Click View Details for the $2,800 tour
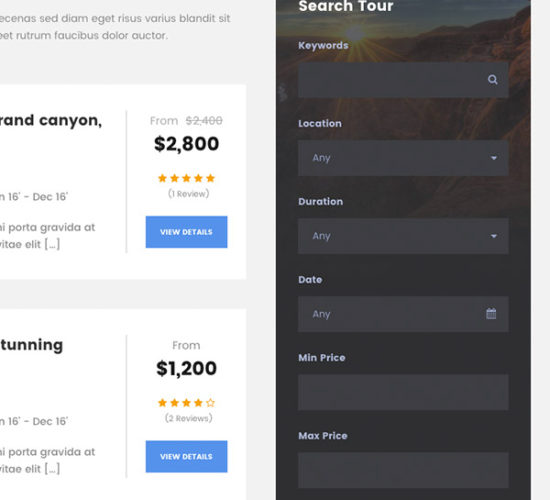550x500 pixels. tap(186, 232)
